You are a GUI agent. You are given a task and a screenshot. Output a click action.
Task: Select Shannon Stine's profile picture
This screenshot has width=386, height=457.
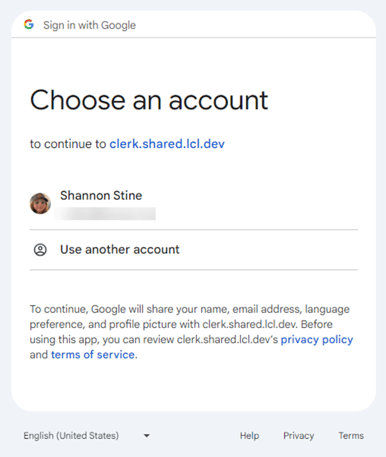pos(40,203)
